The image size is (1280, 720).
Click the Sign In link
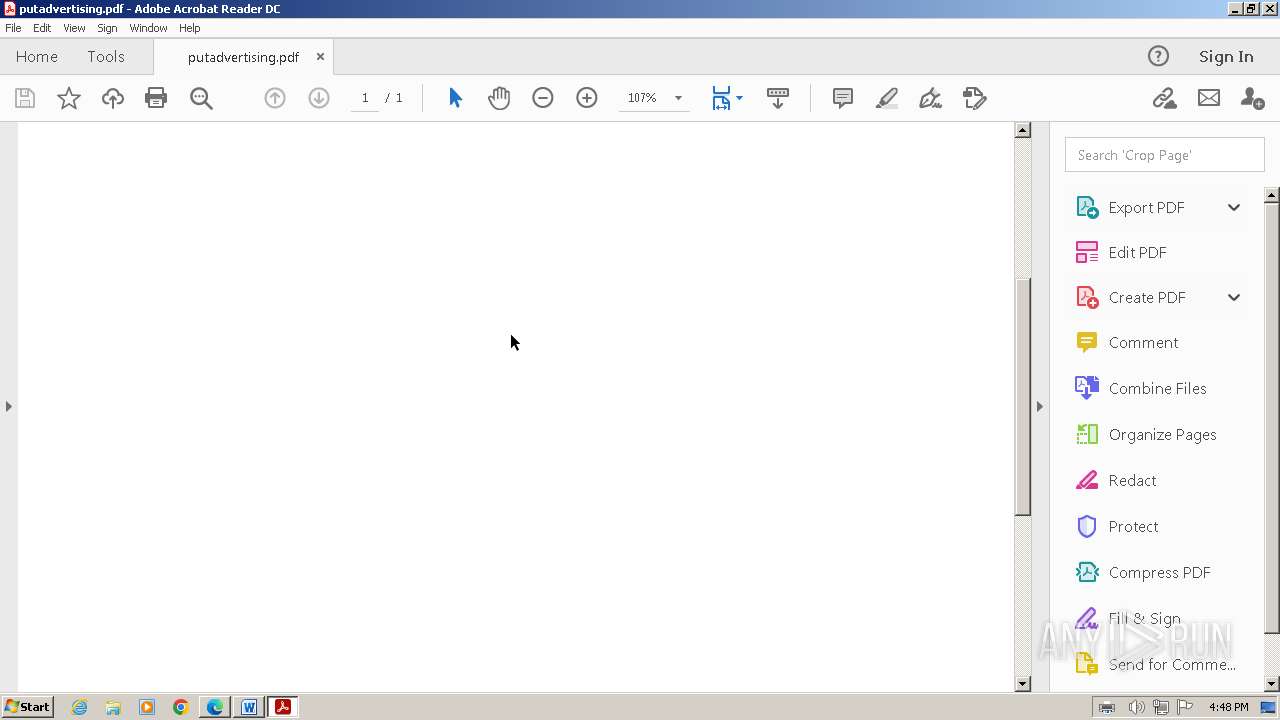(x=1226, y=57)
